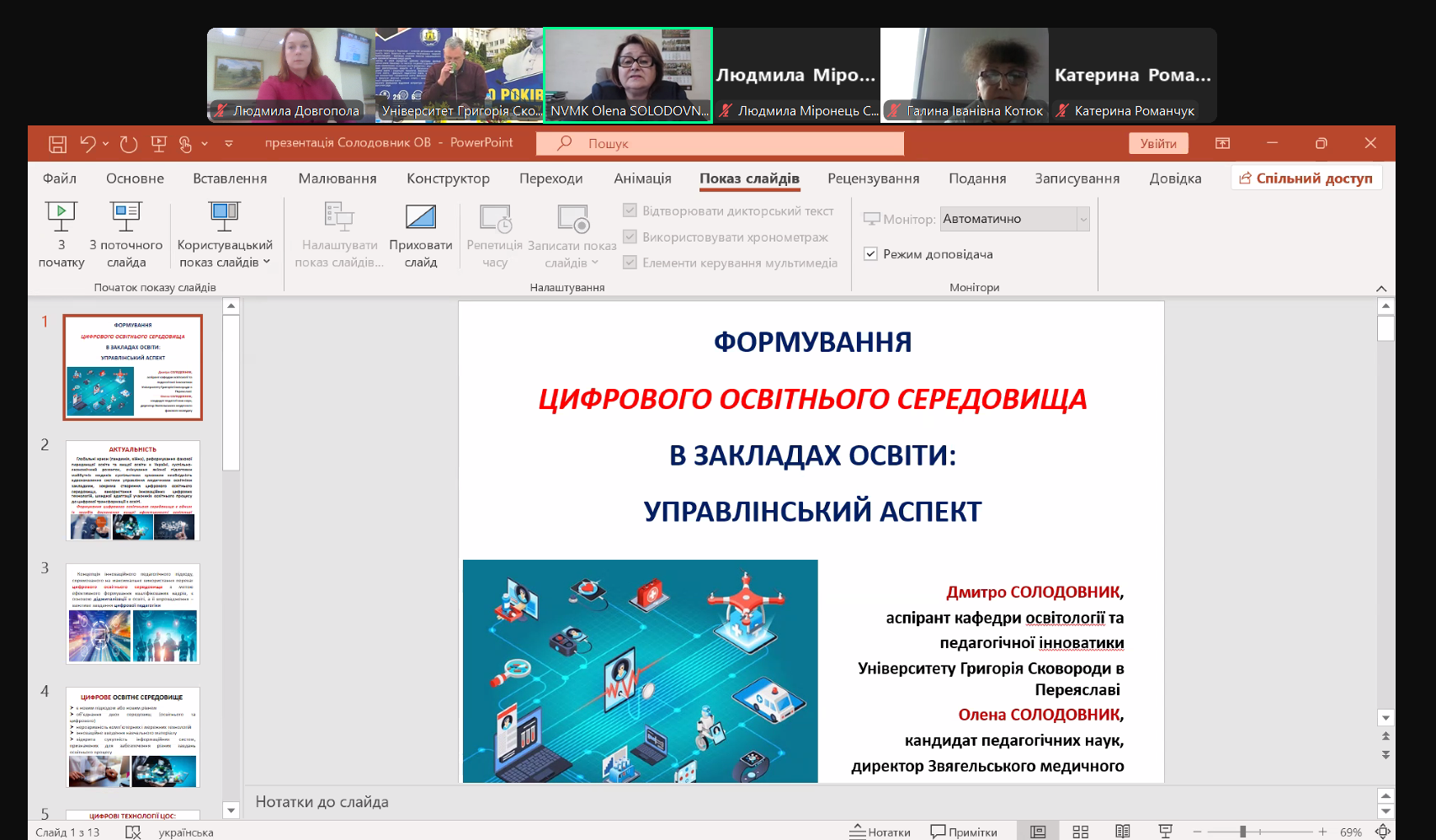
Task: Switch to the Основне tab
Action: click(136, 178)
